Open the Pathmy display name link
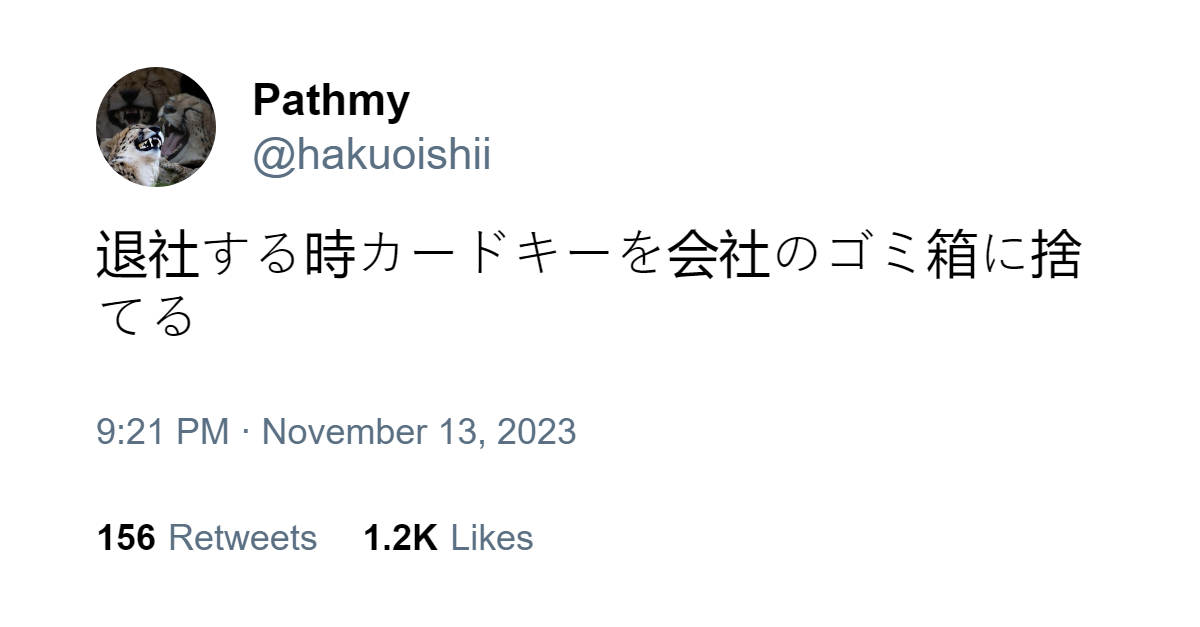 (331, 101)
